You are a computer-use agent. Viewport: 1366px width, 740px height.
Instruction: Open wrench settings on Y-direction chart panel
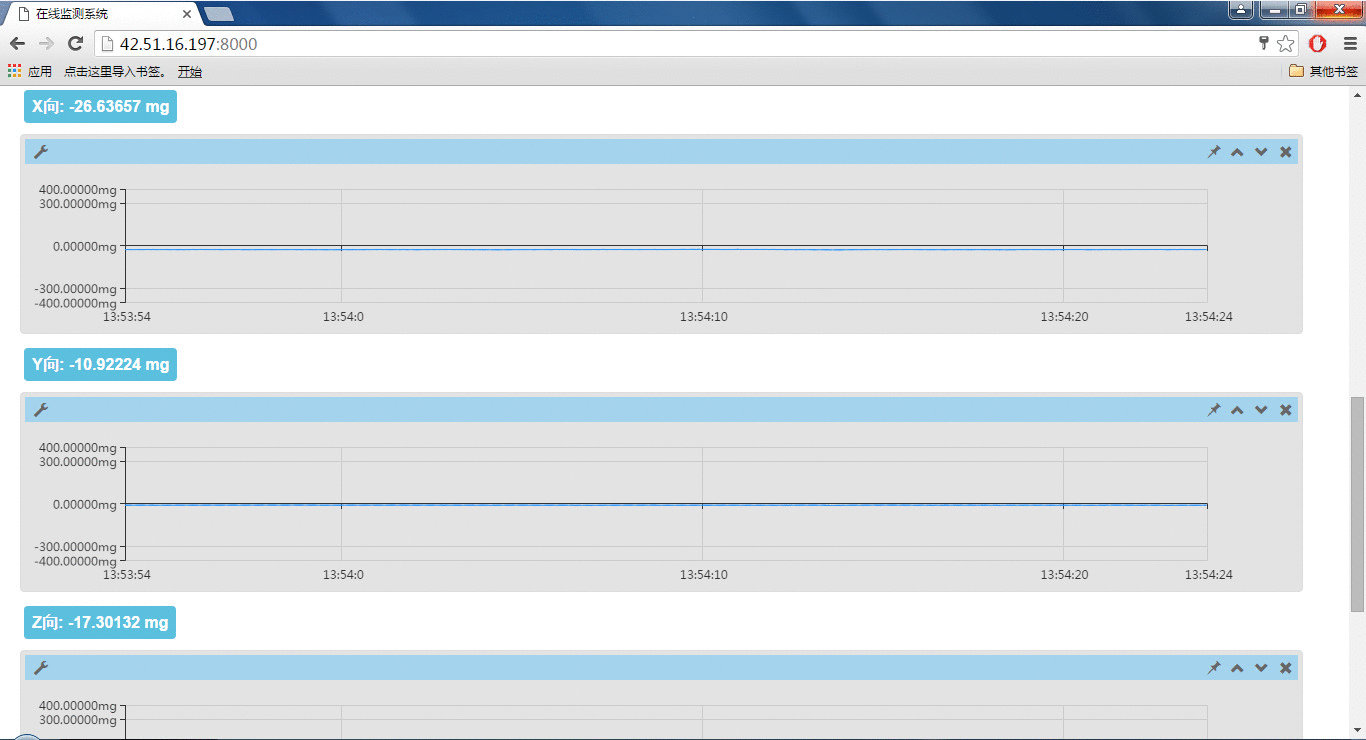[x=41, y=410]
